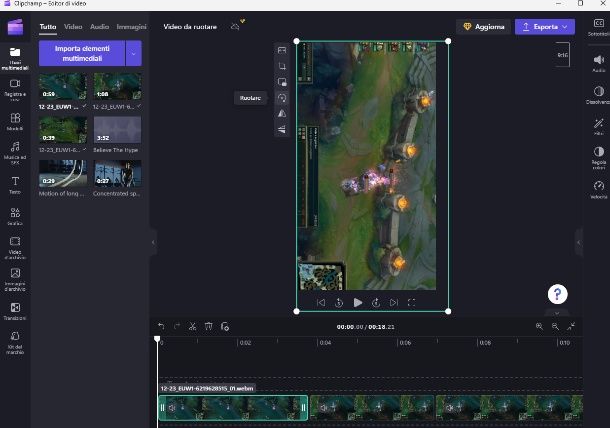Screen dimensions: 610x428
Task: Select the Motion of long... thumbnail
Action: pos(63,173)
